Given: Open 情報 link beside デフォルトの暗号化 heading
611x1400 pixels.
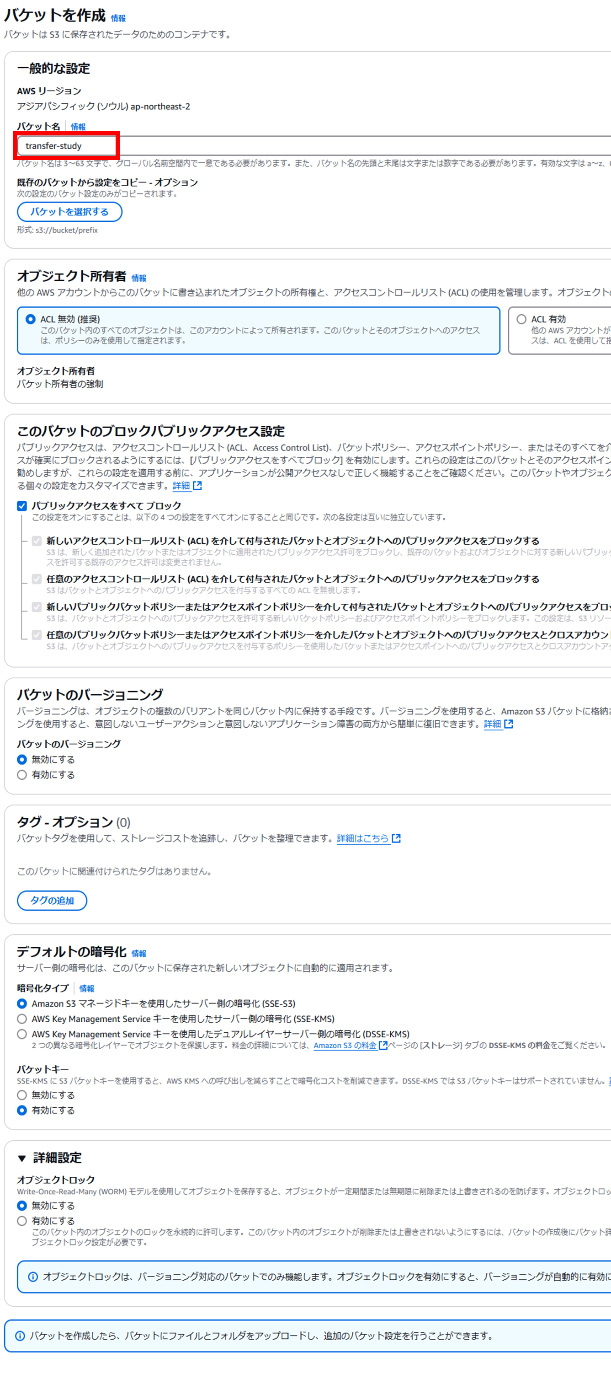Looking at the screenshot, I should click(x=138, y=954).
